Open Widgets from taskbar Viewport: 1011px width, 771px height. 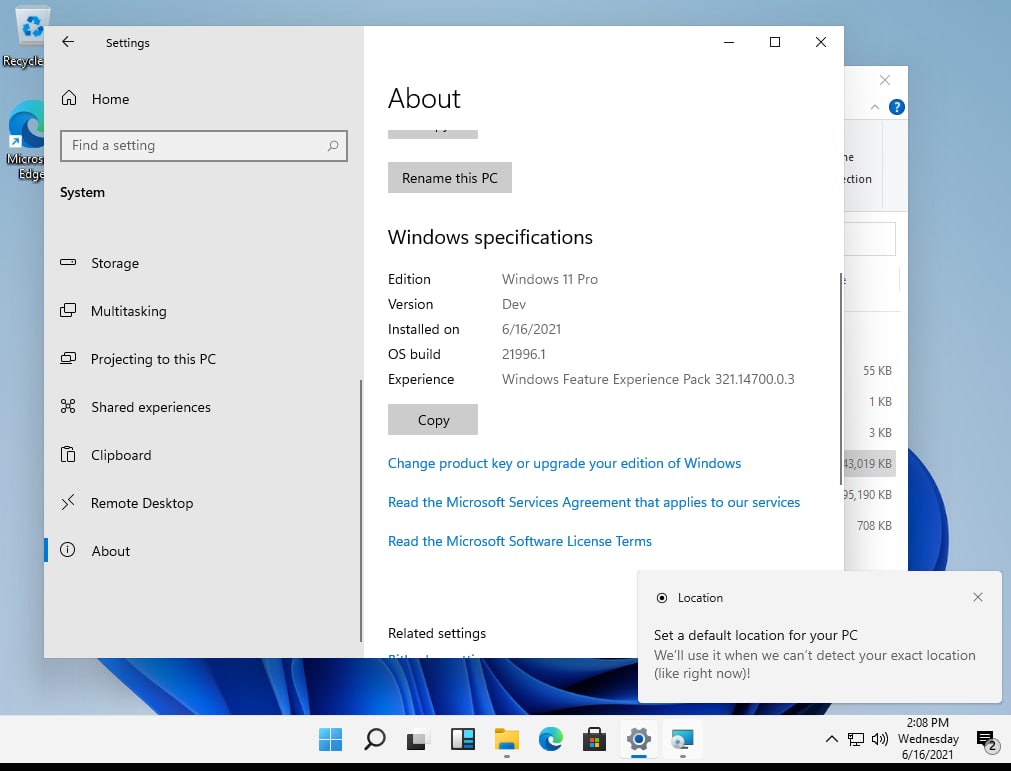tap(462, 739)
